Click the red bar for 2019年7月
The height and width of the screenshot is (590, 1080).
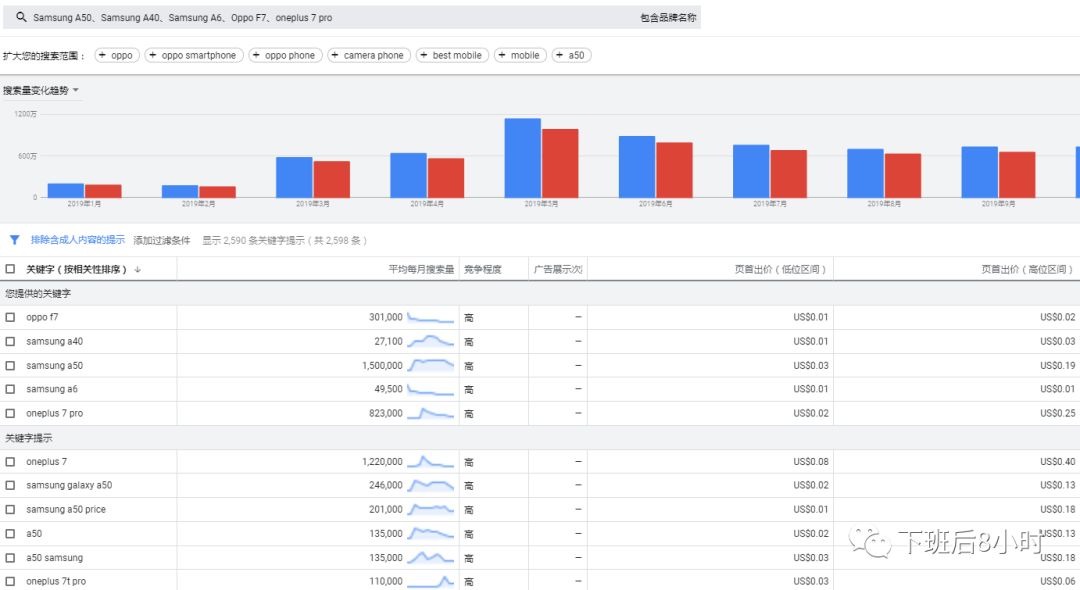point(789,173)
